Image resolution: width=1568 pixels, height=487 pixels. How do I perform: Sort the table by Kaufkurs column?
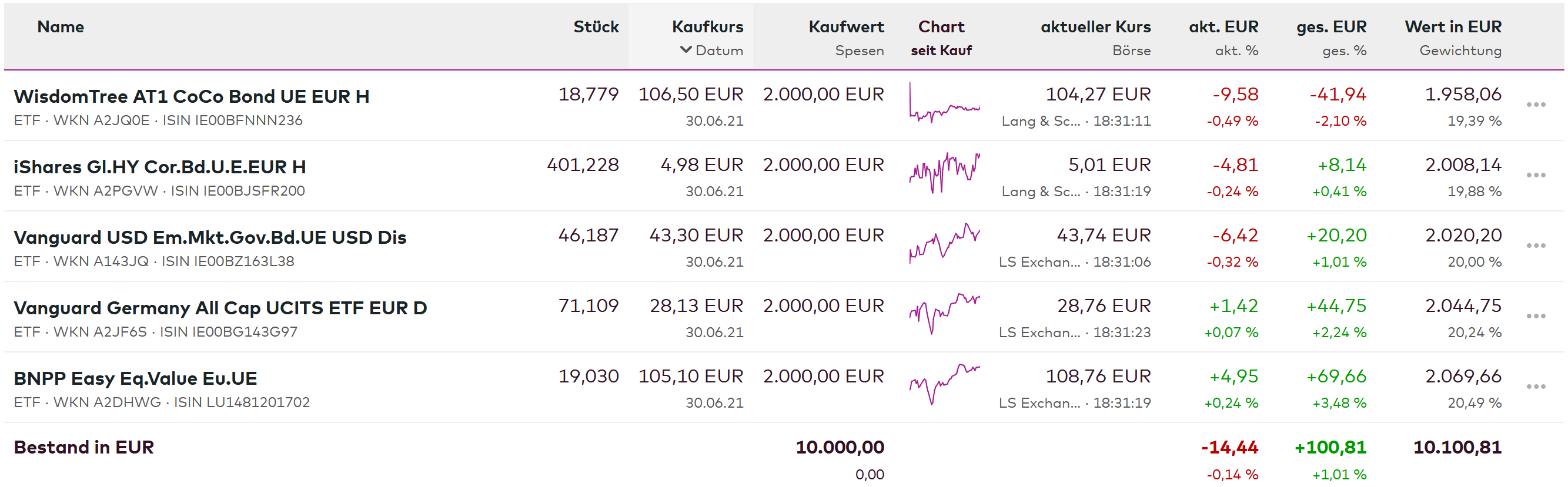[707, 27]
